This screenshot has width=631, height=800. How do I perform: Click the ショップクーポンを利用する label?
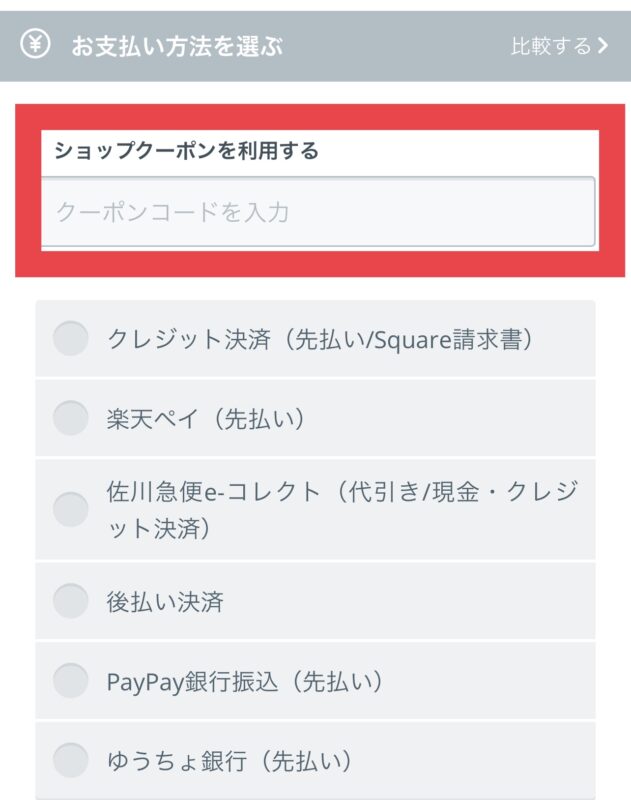(186, 151)
